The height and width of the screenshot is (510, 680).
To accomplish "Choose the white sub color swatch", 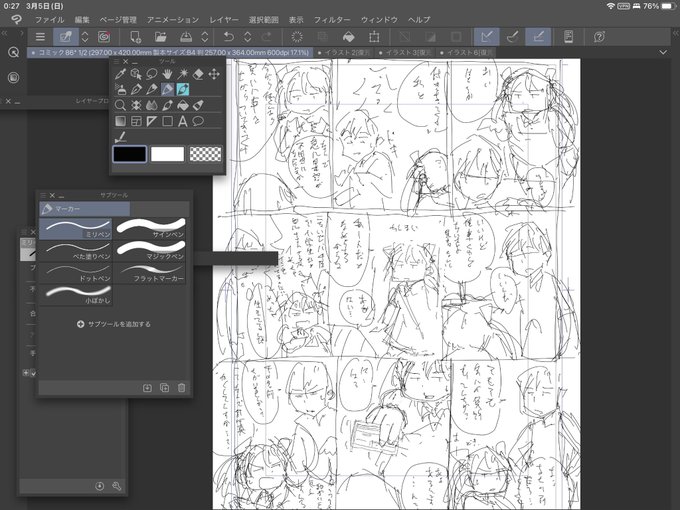I will click(x=167, y=154).
